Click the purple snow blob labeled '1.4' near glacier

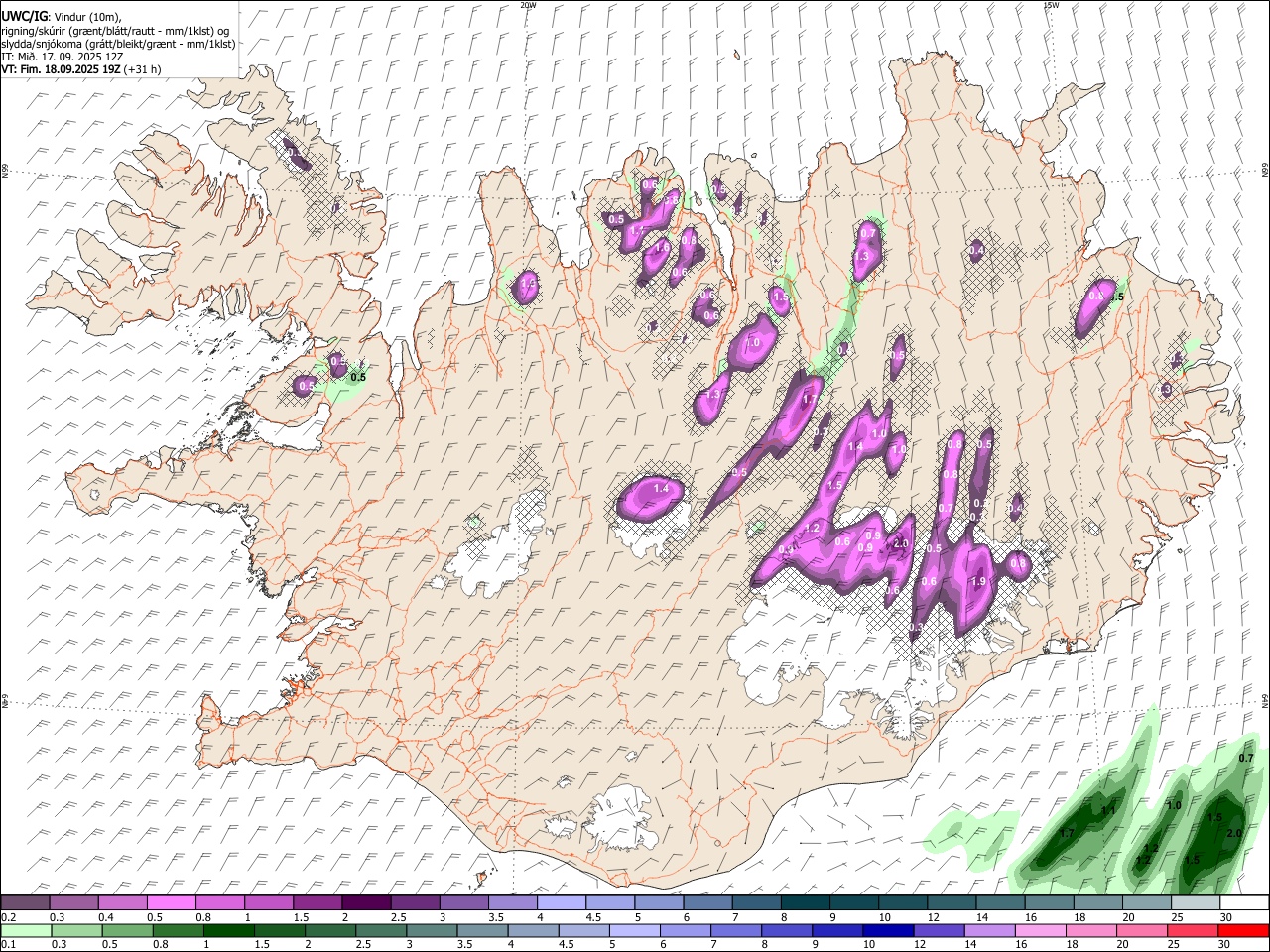click(652, 497)
